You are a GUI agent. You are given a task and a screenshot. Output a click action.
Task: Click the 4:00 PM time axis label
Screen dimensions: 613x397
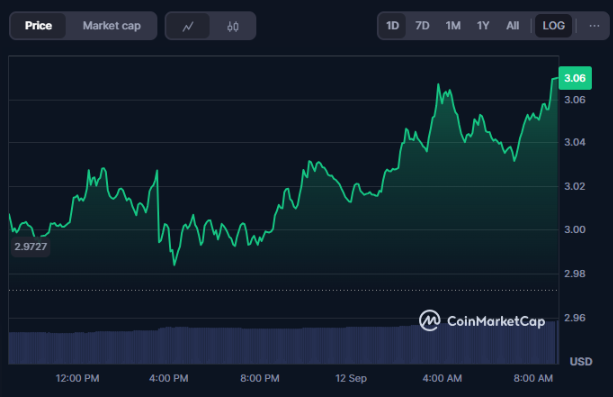pyautogui.click(x=168, y=378)
